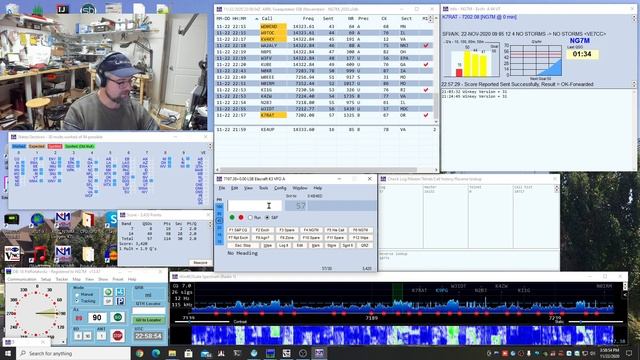Image resolution: width=640 pixels, height=360 pixels.
Task: Open the Tools menu in entry window
Action: tap(264, 188)
